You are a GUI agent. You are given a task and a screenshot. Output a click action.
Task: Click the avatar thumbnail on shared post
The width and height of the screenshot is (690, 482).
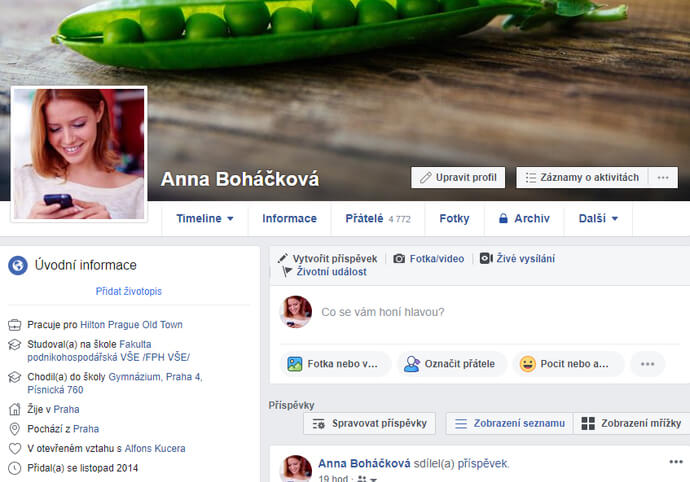pos(296,468)
